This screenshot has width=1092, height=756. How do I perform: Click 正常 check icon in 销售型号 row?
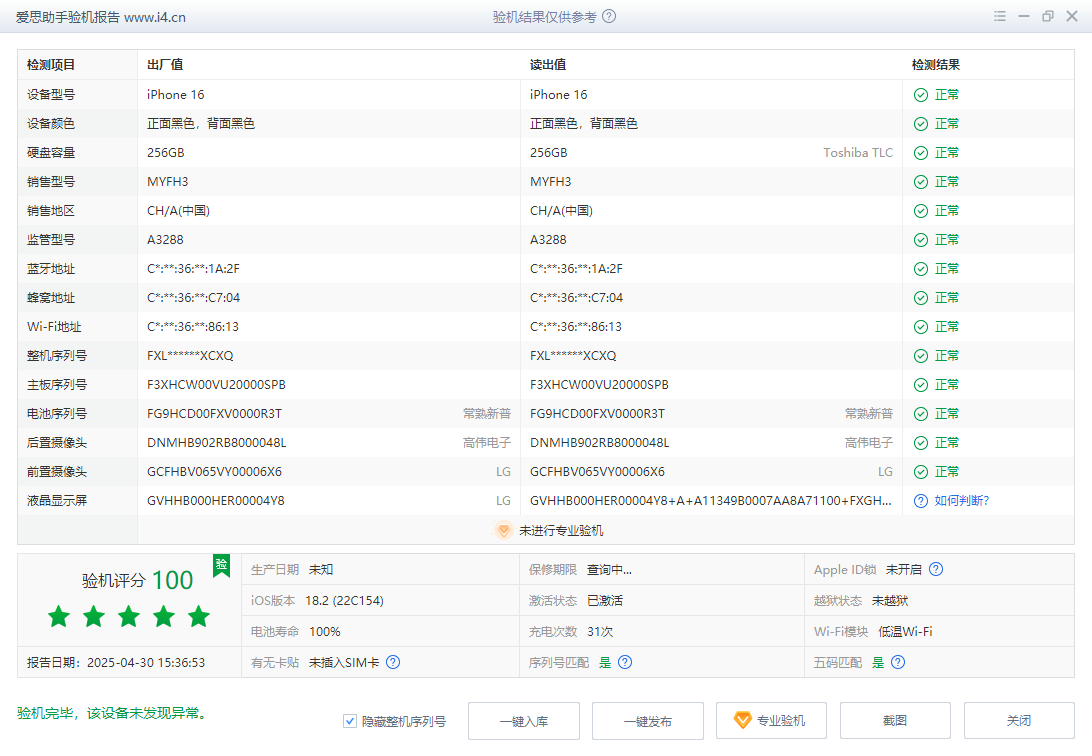[921, 182]
